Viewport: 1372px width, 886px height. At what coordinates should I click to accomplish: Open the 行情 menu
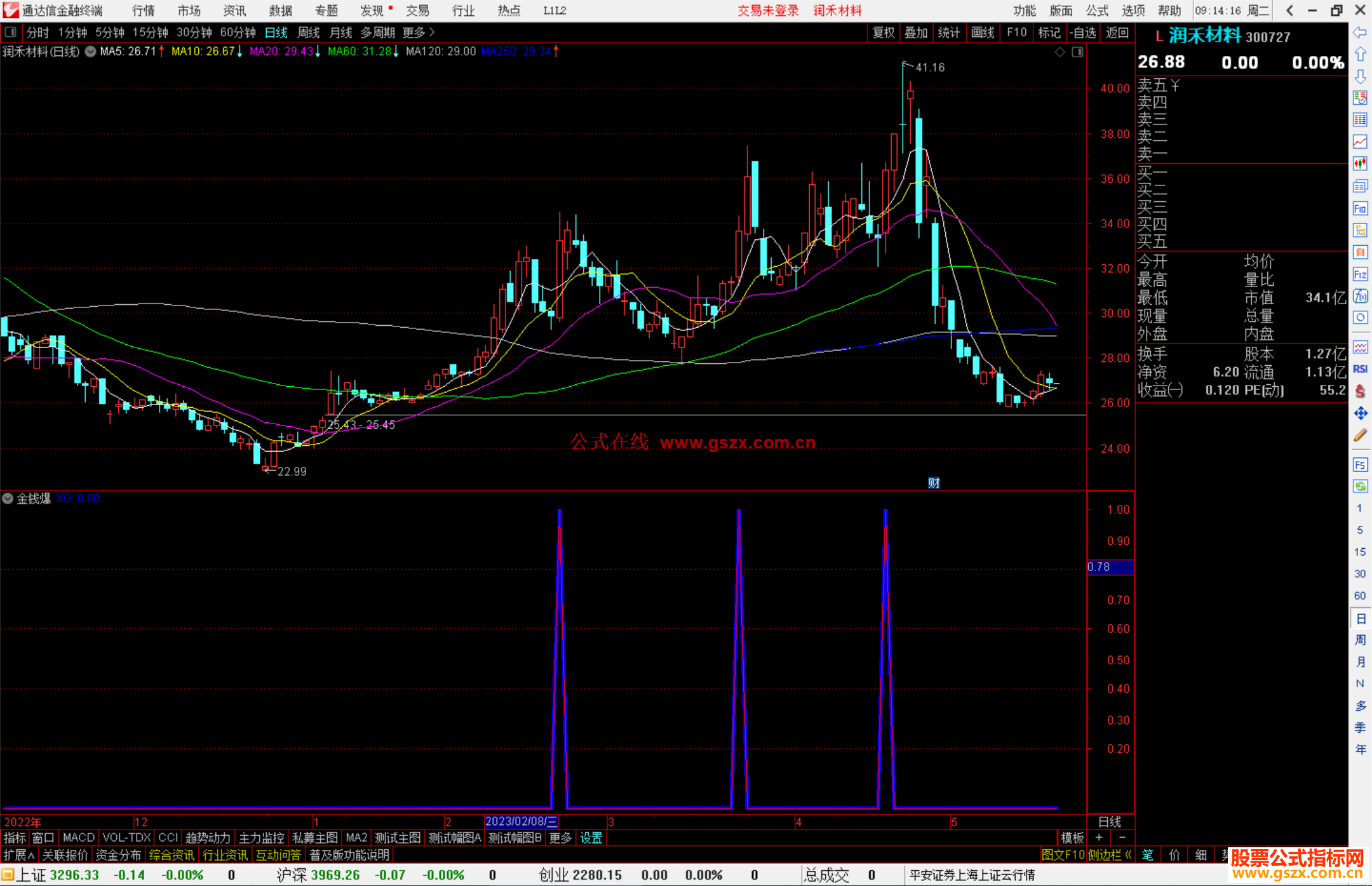(144, 11)
